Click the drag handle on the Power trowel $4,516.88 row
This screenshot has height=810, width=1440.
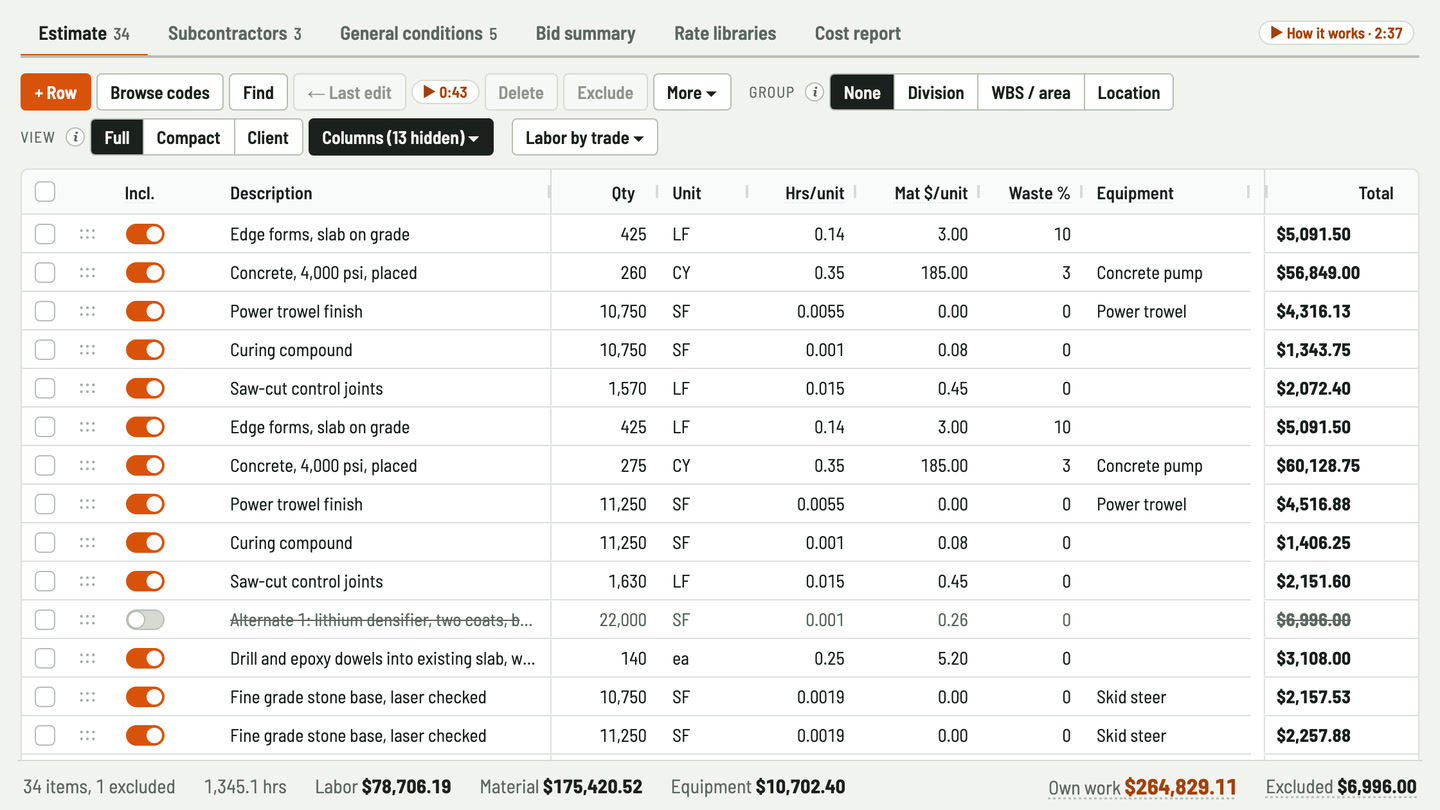click(x=88, y=504)
